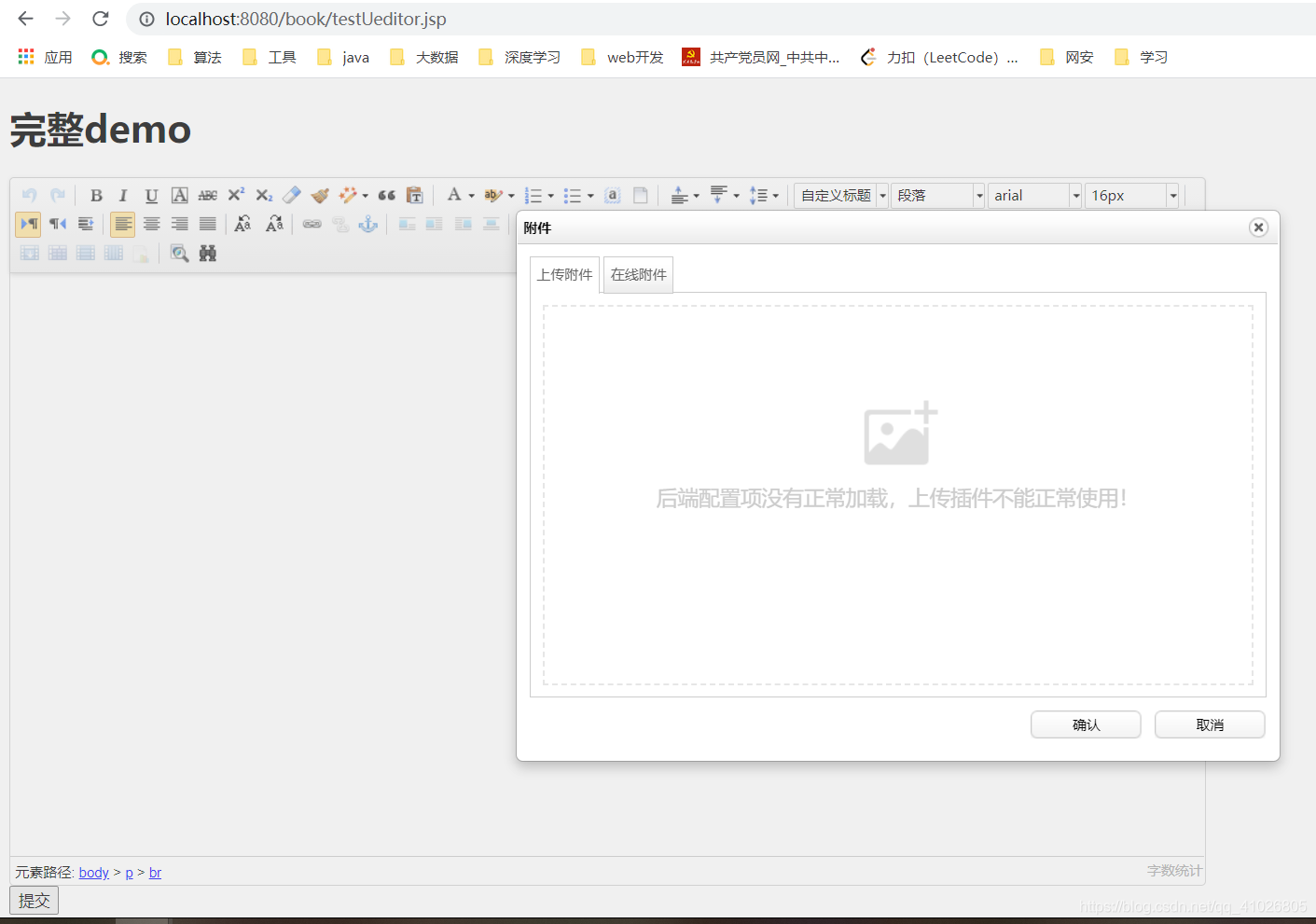Justify the text
1316x924 pixels.
[x=208, y=224]
